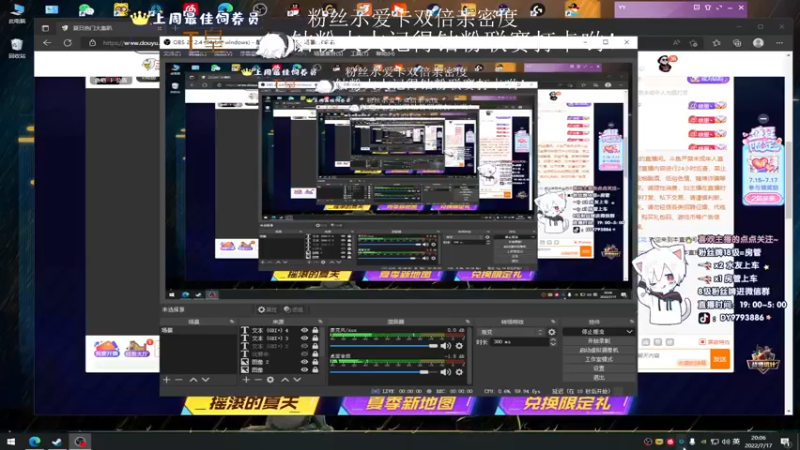Viewport: 800px width, 450px height.
Task: Open the notification center in system tray
Action: tap(785, 442)
